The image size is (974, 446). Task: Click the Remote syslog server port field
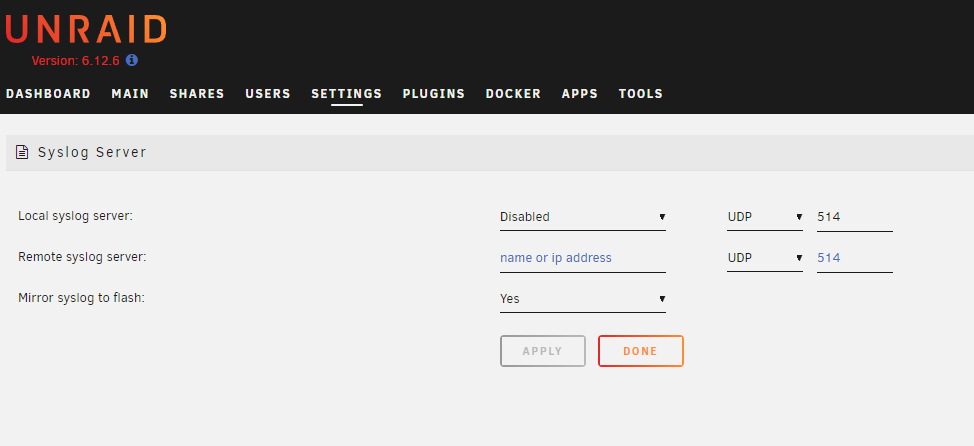click(855, 258)
